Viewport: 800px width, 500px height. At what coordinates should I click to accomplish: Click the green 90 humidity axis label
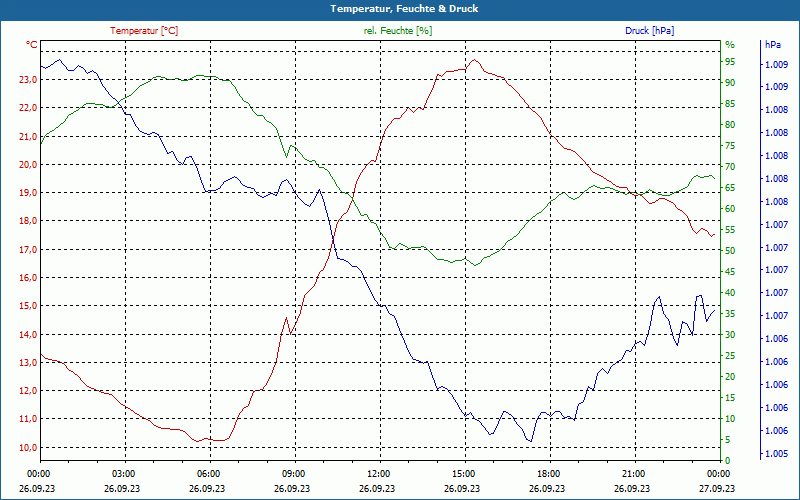730,83
